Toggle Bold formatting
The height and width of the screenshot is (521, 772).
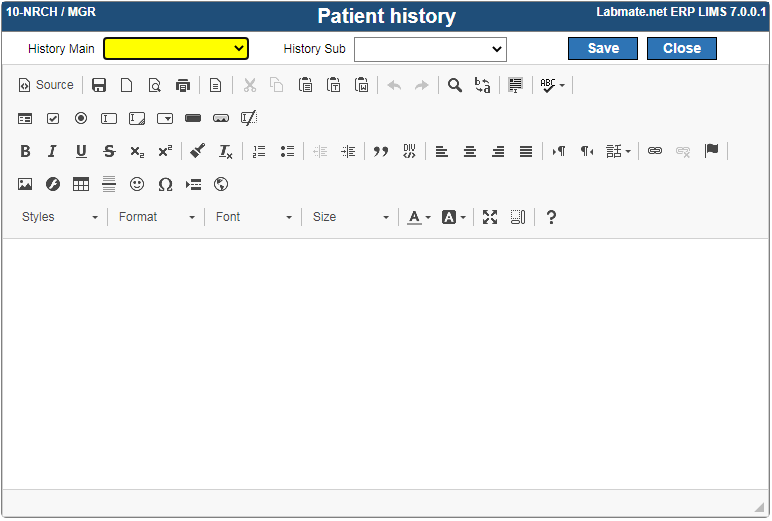coord(25,151)
